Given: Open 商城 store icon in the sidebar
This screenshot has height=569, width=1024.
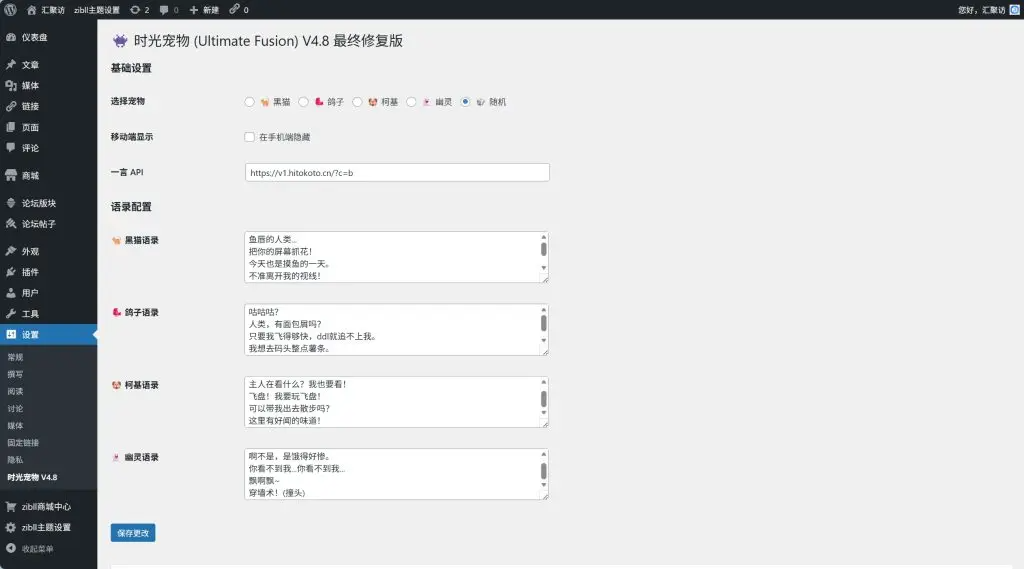Looking at the screenshot, I should (11, 175).
